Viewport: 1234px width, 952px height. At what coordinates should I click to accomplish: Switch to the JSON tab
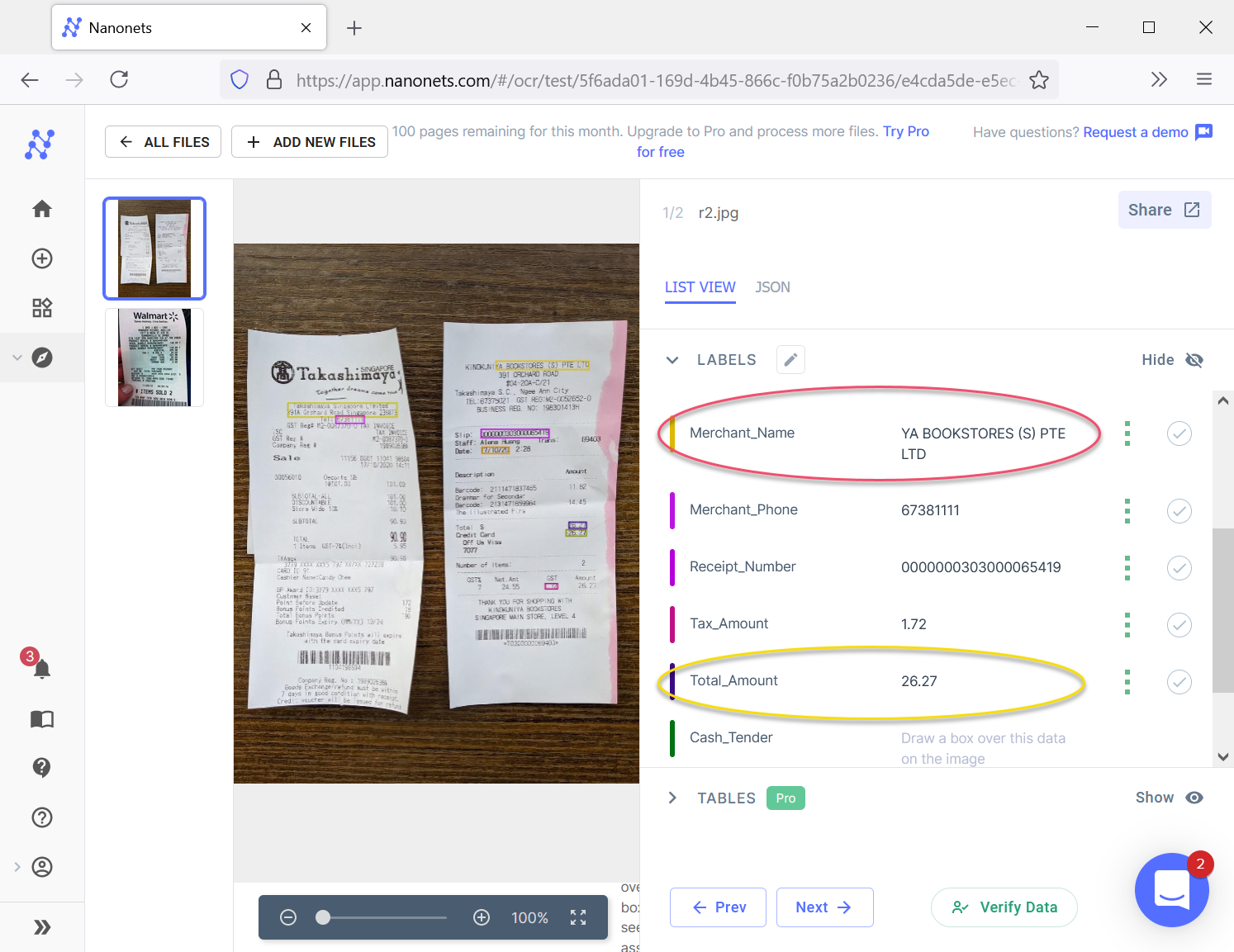coord(772,287)
